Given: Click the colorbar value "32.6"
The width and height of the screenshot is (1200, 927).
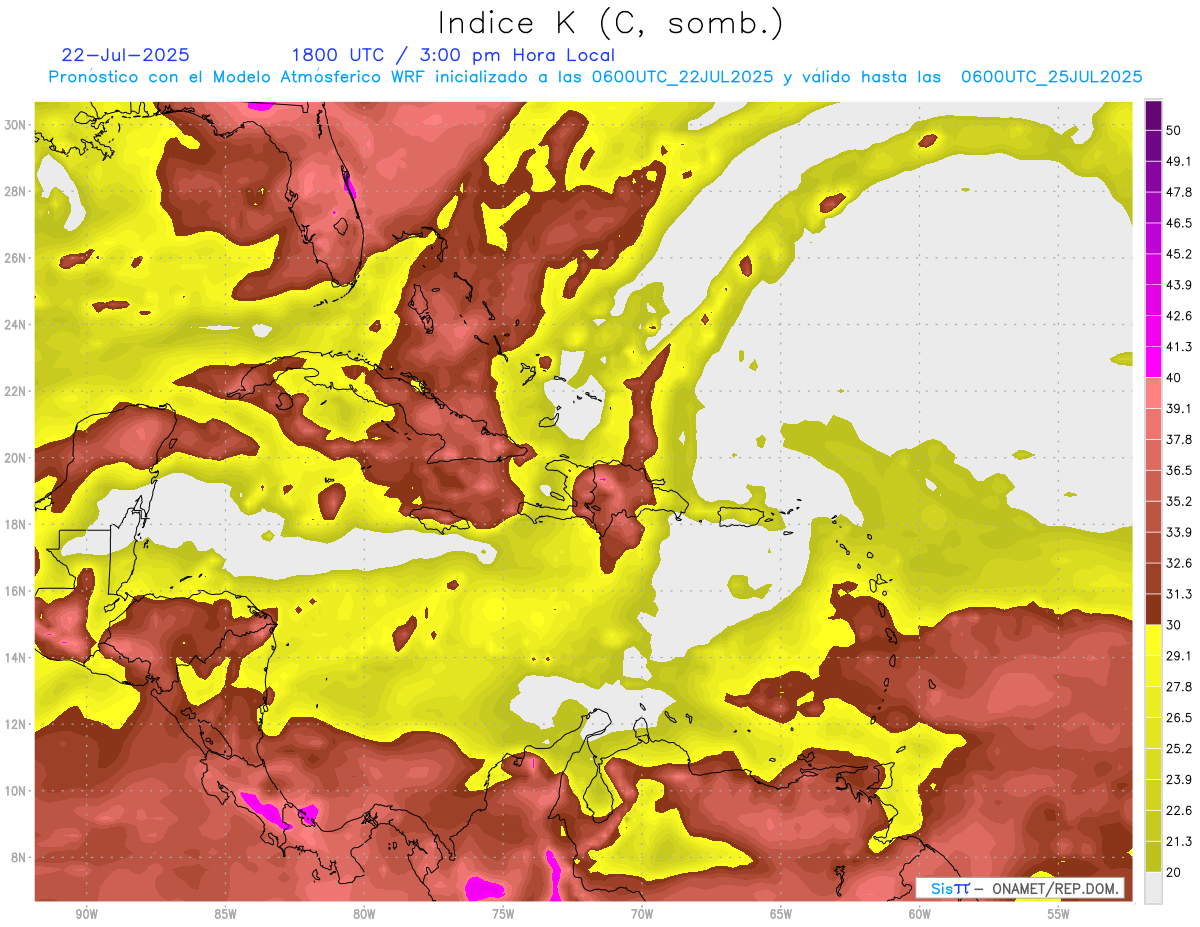Looking at the screenshot, I should (x=1179, y=563).
